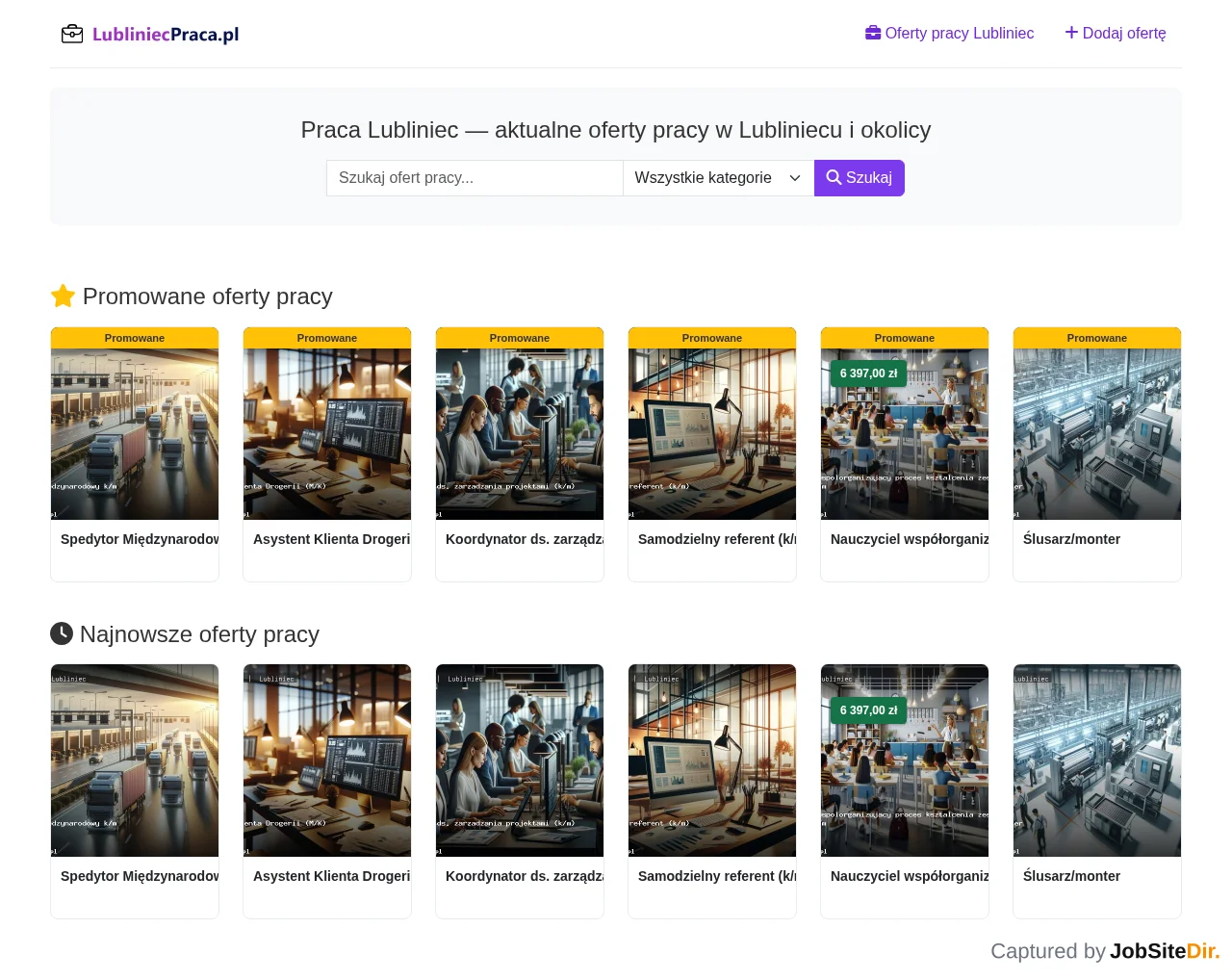Click newest Koordynator ds. zarządzania title
The image size is (1232, 980).
tap(525, 876)
